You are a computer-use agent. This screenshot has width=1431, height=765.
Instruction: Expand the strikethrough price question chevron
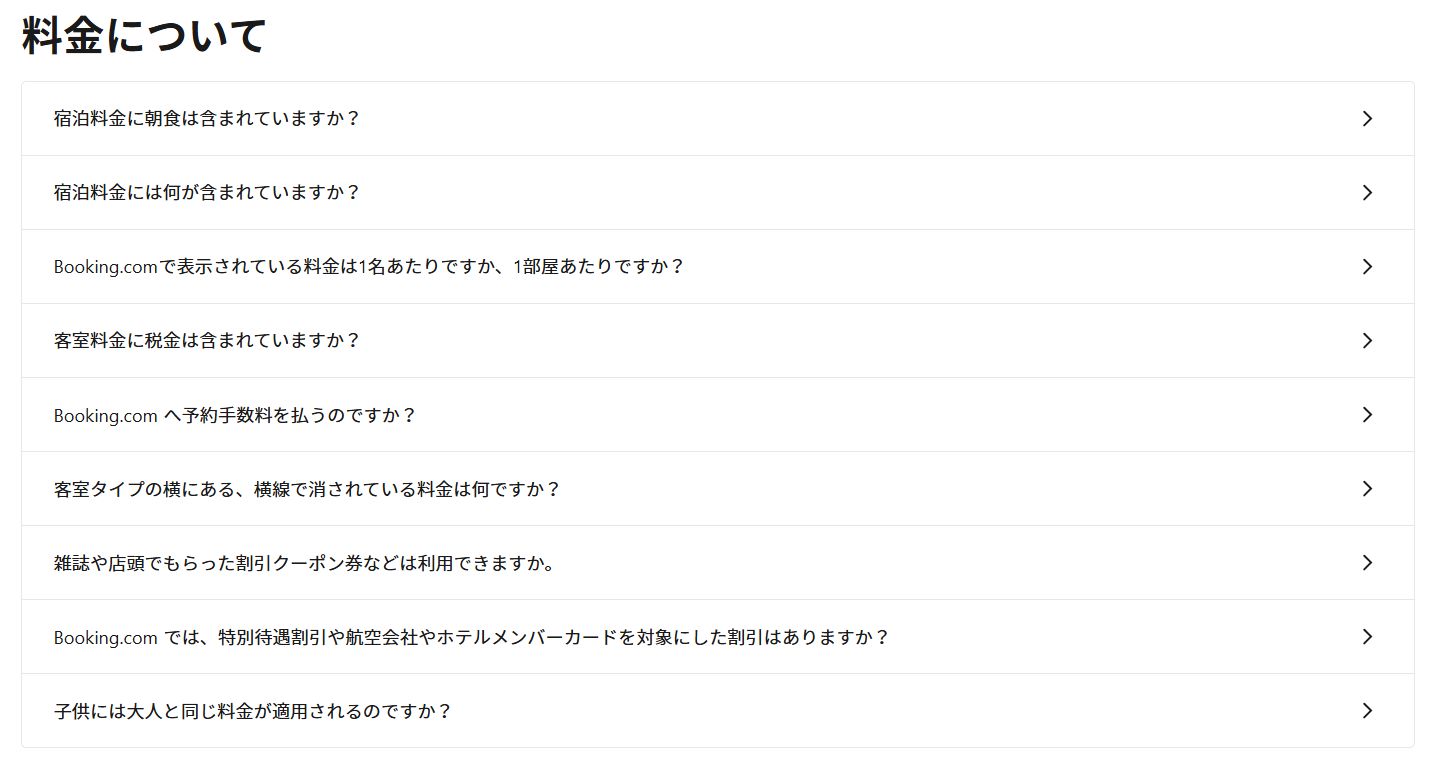(1367, 488)
